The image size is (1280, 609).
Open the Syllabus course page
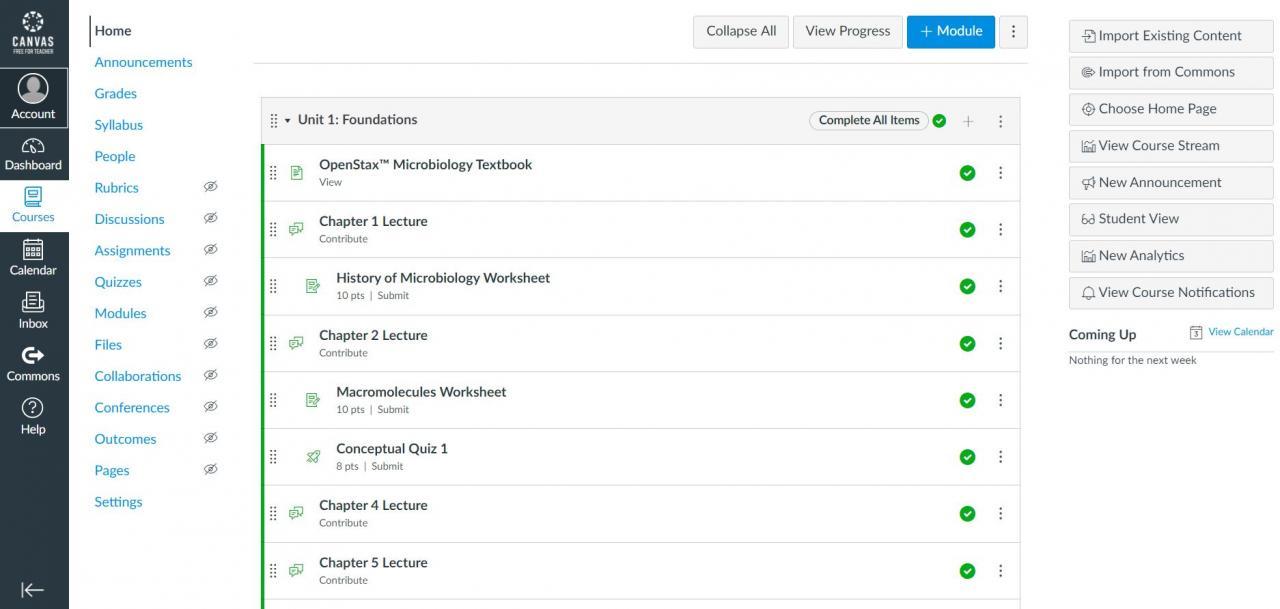(119, 125)
